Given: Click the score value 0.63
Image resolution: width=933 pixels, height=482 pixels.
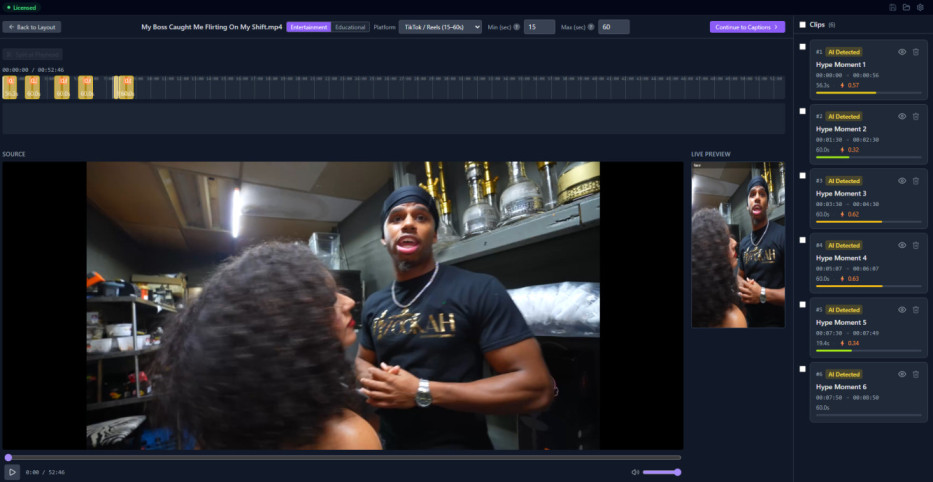Looking at the screenshot, I should pos(853,278).
